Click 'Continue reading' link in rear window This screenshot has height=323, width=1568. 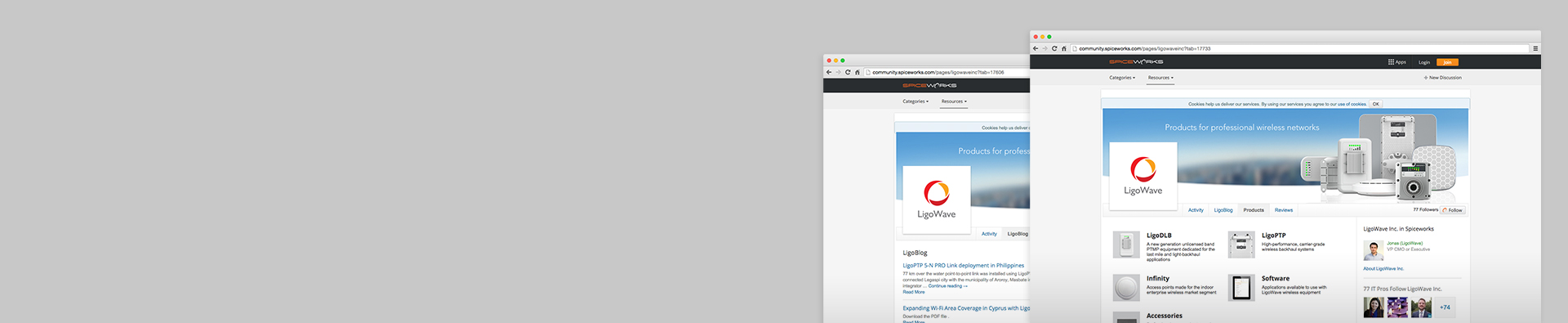coord(947,286)
